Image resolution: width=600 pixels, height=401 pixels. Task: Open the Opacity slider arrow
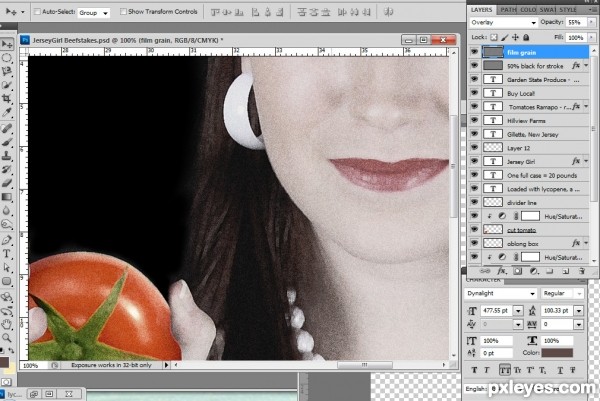point(592,22)
